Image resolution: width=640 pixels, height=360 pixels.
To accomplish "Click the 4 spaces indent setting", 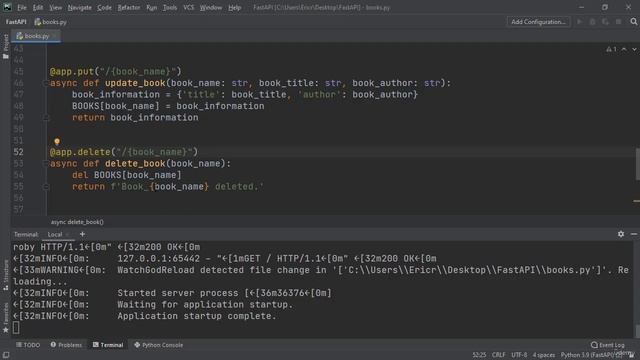I will coord(544,355).
